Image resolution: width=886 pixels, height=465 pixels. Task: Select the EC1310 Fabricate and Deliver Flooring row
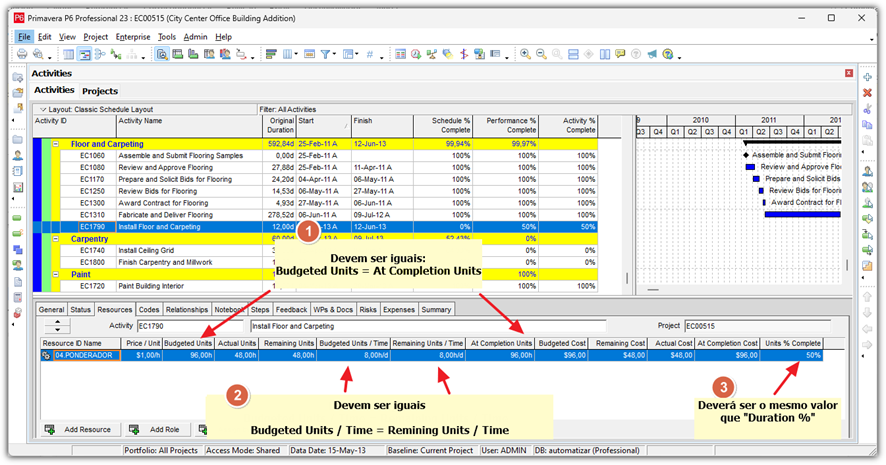(x=315, y=215)
